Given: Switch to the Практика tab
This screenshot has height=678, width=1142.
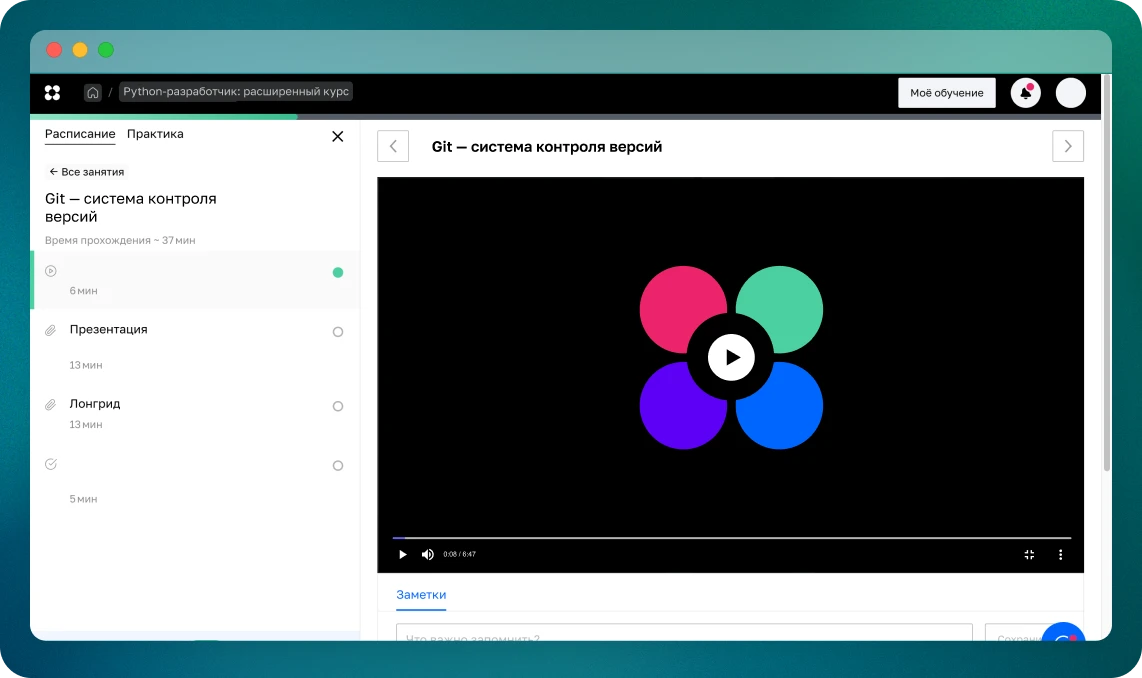Looking at the screenshot, I should click(155, 134).
